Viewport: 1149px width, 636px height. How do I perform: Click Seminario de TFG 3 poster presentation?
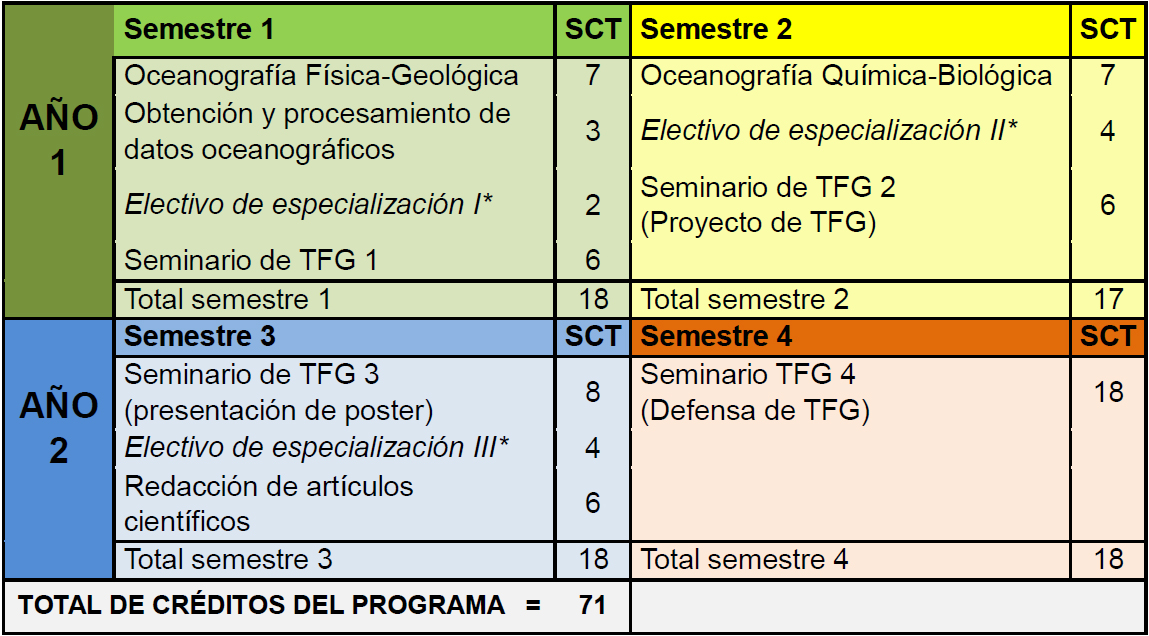278,393
